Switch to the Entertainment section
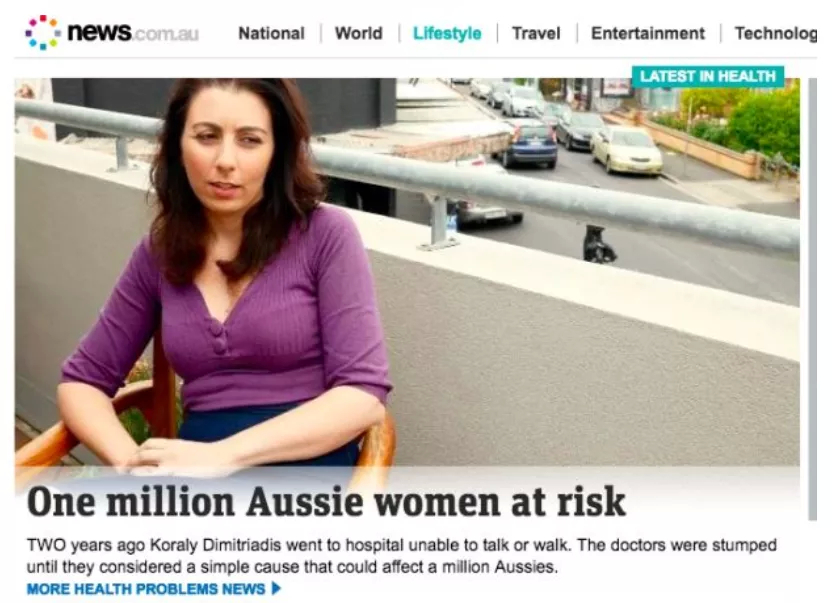The image size is (832, 603). (x=648, y=33)
